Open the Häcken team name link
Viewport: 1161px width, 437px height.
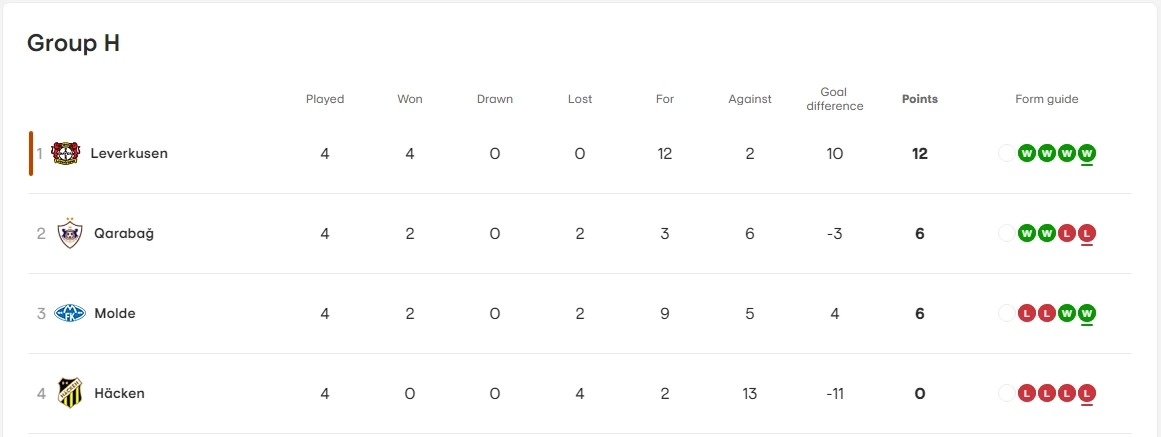tap(119, 393)
